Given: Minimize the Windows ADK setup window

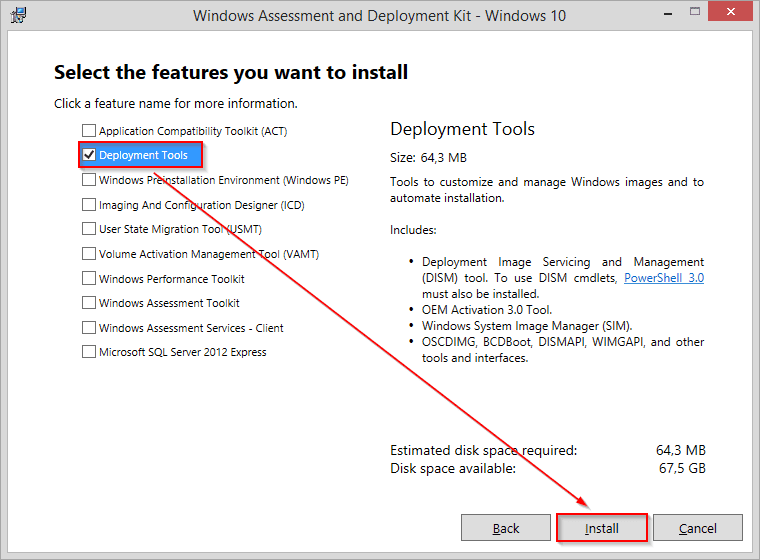Looking at the screenshot, I should [x=668, y=13].
